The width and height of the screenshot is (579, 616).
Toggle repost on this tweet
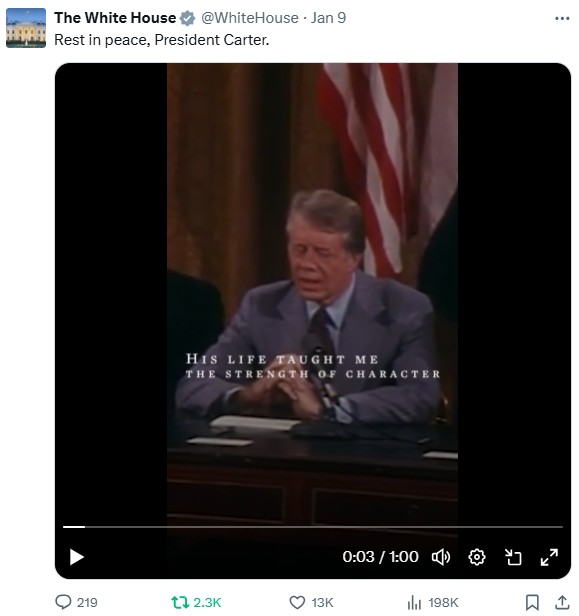196,602
